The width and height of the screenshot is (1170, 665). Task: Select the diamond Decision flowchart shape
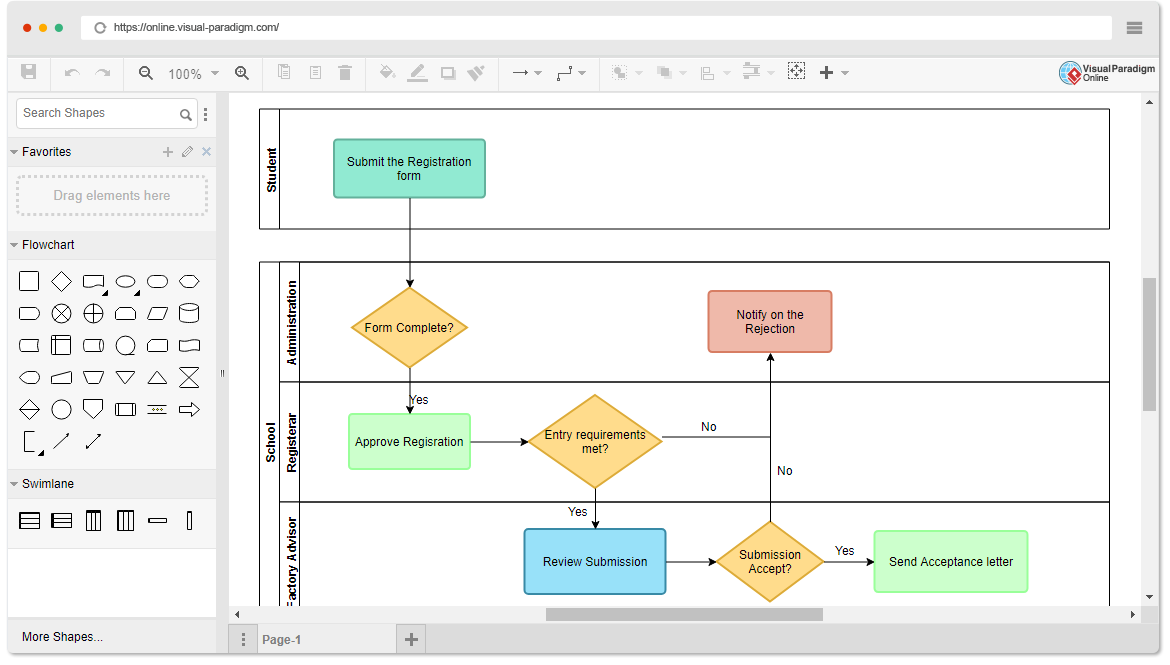click(x=61, y=281)
